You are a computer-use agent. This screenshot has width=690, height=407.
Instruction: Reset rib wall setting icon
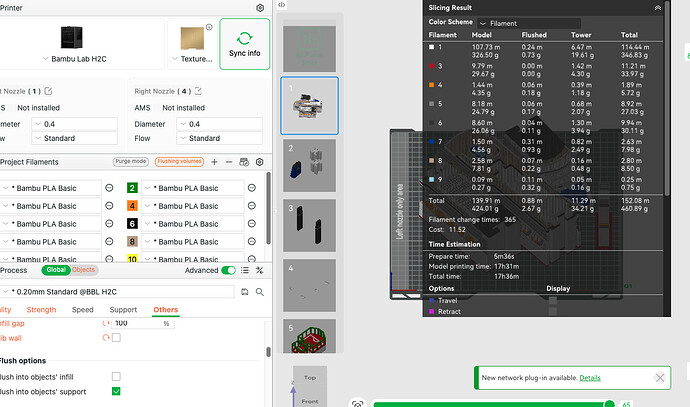click(x=106, y=338)
